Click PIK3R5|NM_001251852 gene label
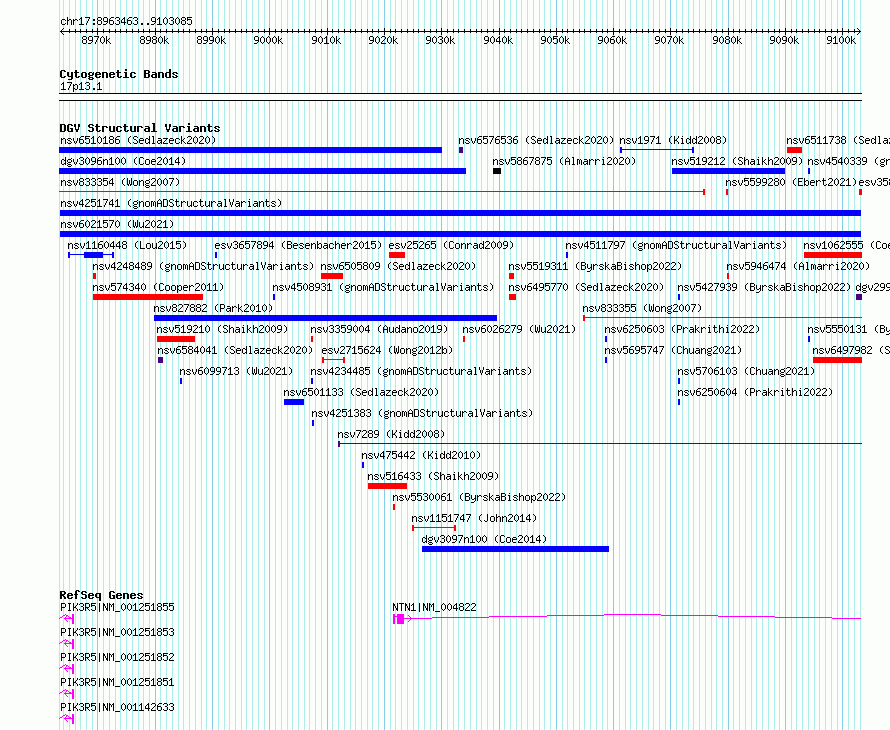This screenshot has width=890, height=730. [x=117, y=657]
